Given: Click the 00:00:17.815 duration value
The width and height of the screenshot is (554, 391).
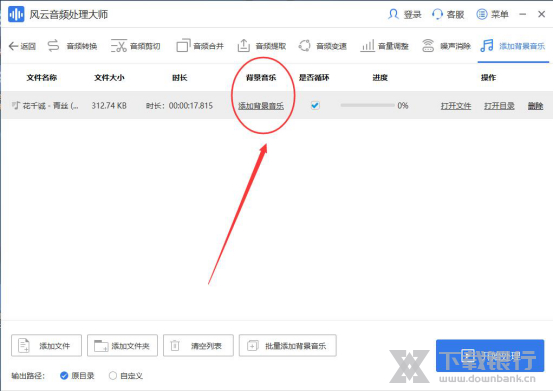Looking at the screenshot, I should click(x=191, y=106).
